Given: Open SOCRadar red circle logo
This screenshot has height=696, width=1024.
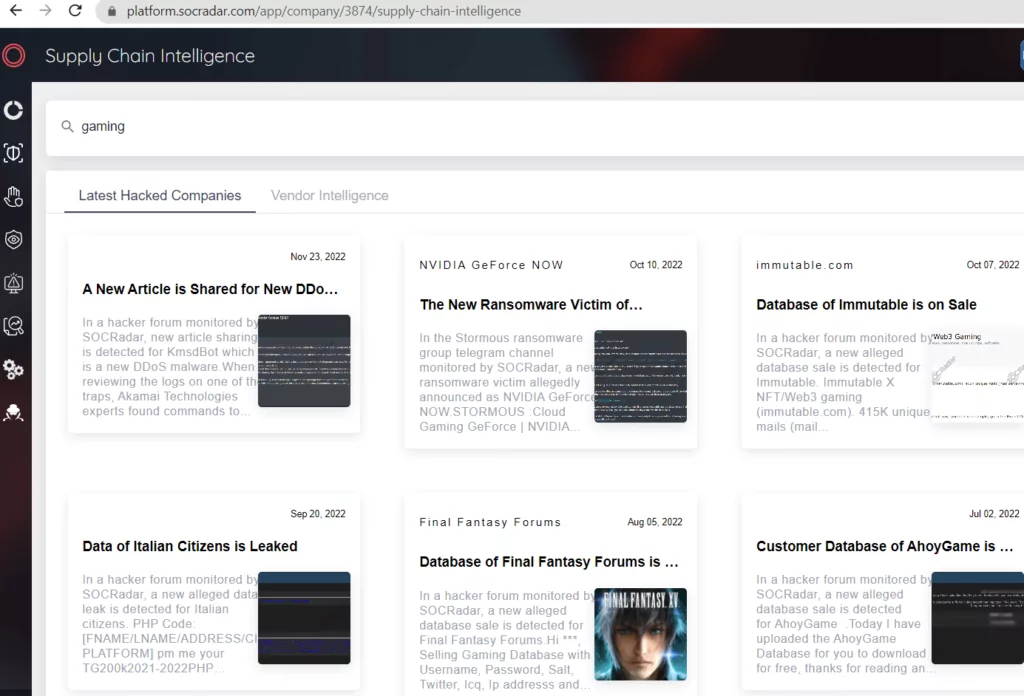Looking at the screenshot, I should [x=14, y=55].
